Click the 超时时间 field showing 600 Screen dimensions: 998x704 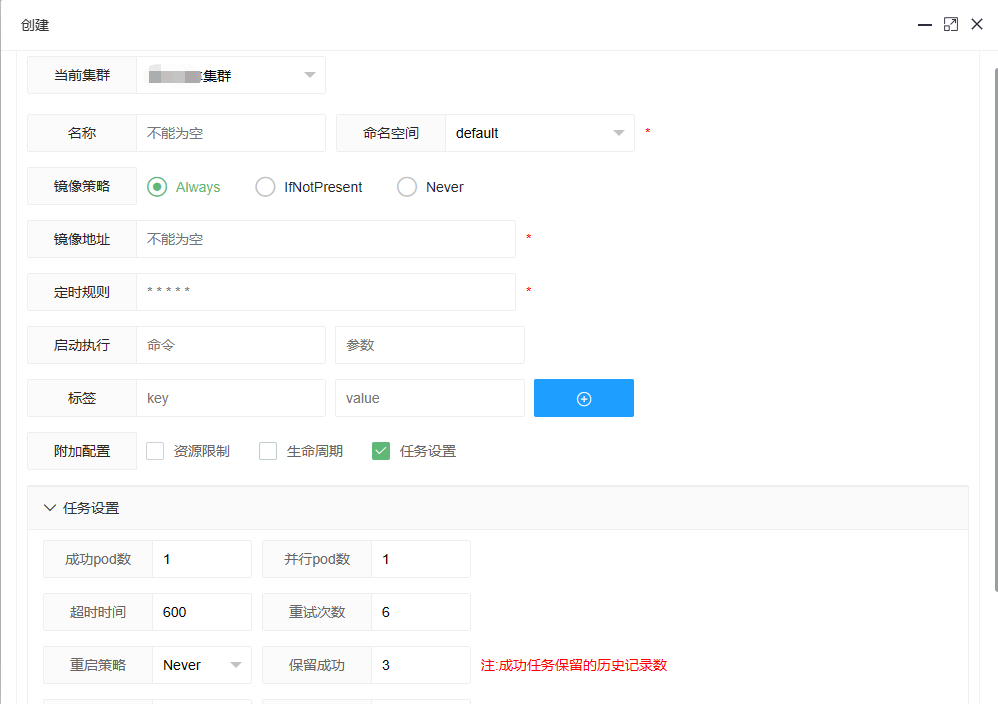coord(202,612)
